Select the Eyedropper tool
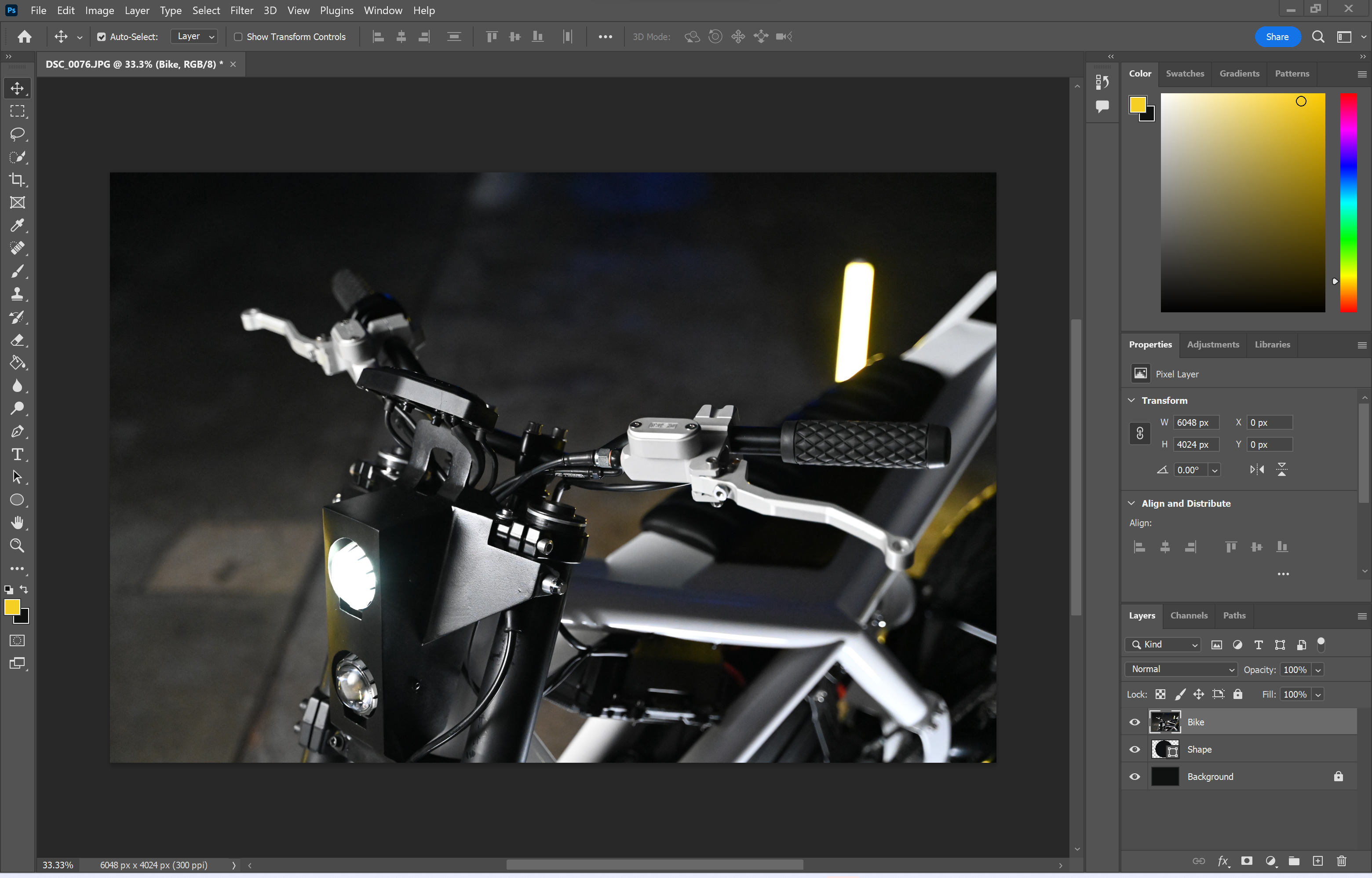The height and width of the screenshot is (878, 1372). point(17,225)
